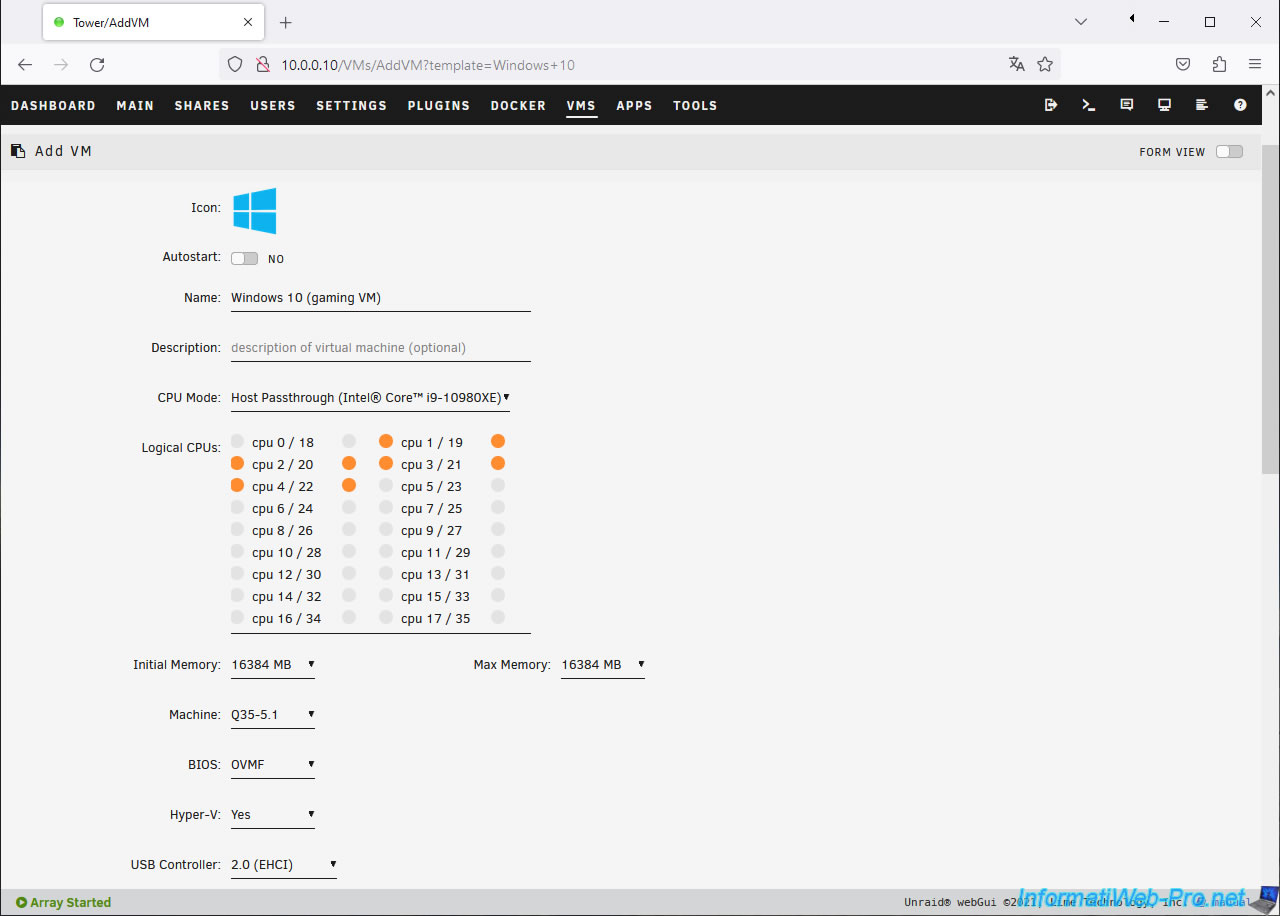The height and width of the screenshot is (916, 1280).
Task: Click the 'Logical CPUs:' label
Action: point(181,447)
